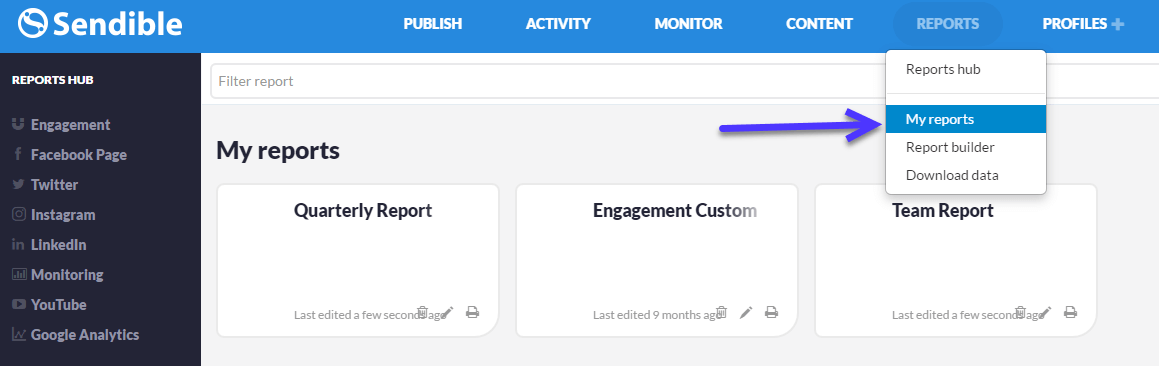1159x366 pixels.
Task: Open YouTube reports in sidebar
Action: (x=58, y=305)
